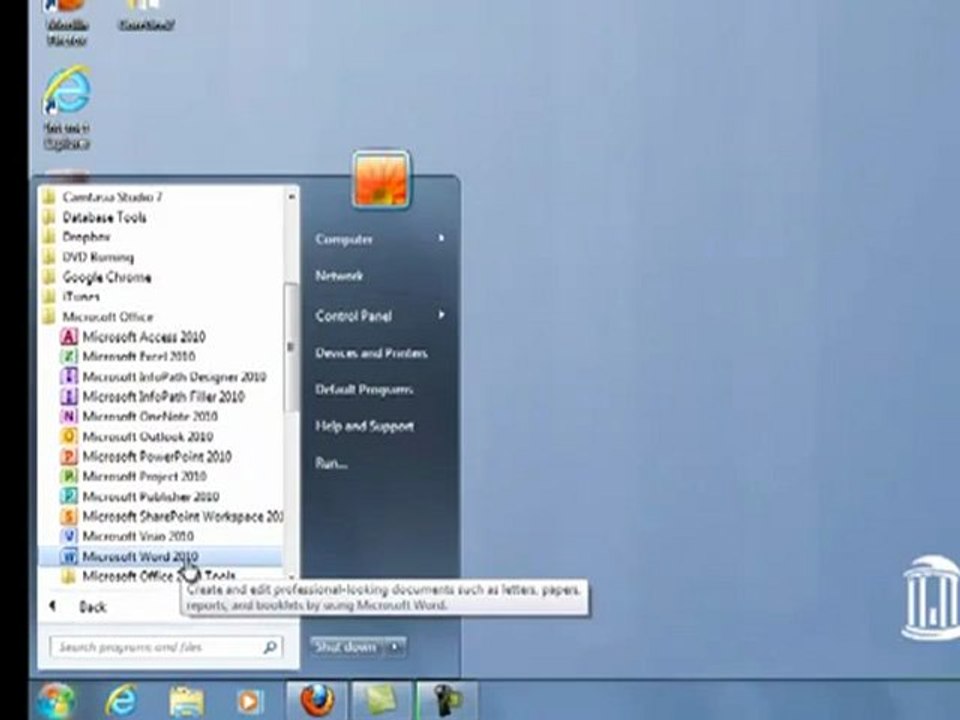This screenshot has height=720, width=960.
Task: Open Microsoft InfoPath Designer 2010 icon
Action: pos(69,376)
